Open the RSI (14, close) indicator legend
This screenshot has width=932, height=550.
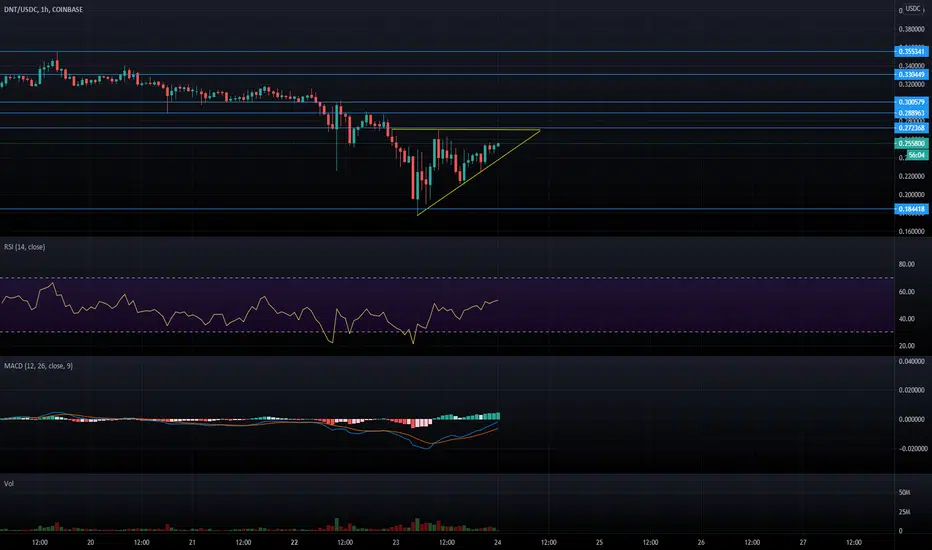tap(24, 247)
